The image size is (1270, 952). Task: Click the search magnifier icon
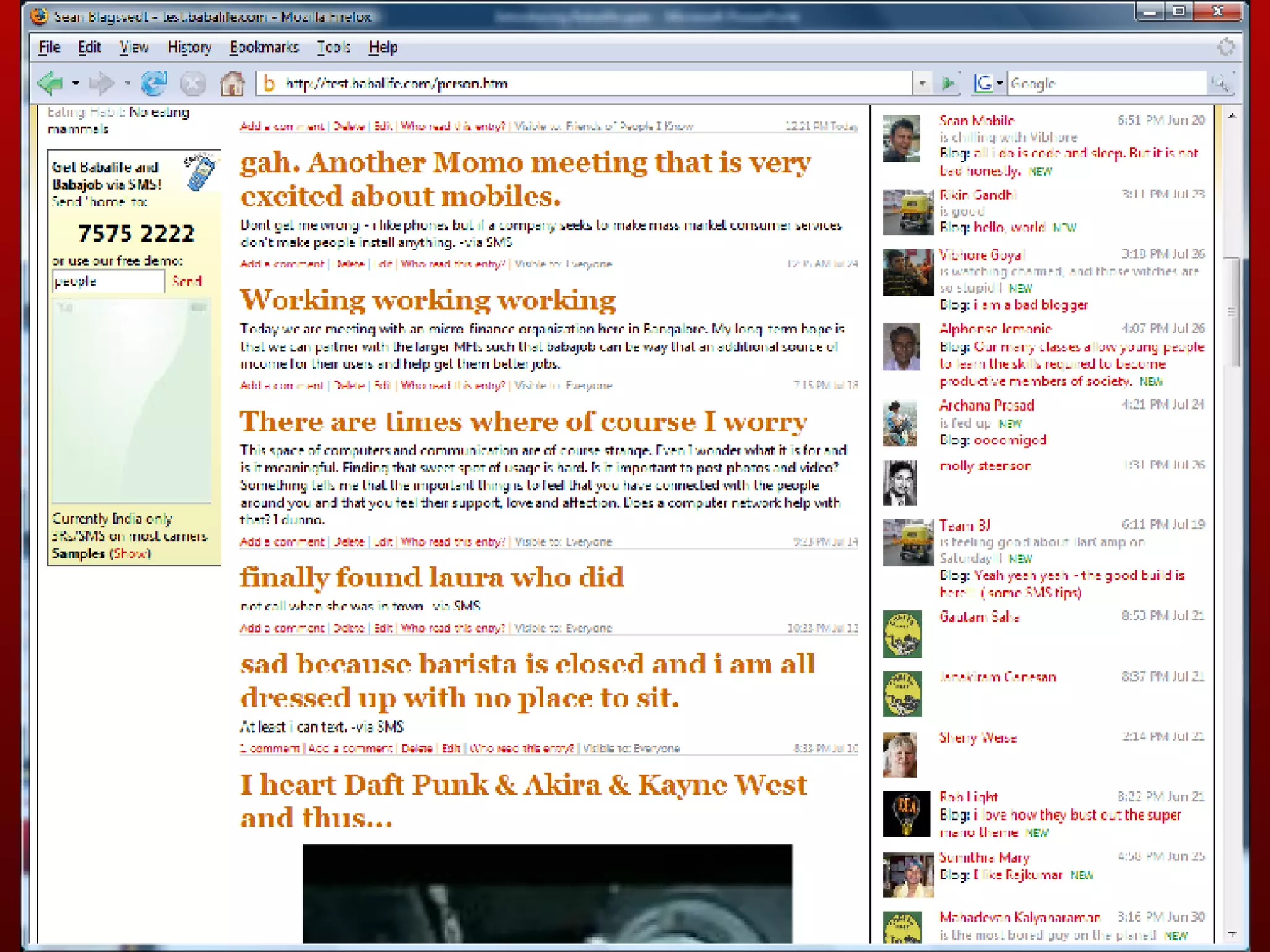pos(1220,83)
